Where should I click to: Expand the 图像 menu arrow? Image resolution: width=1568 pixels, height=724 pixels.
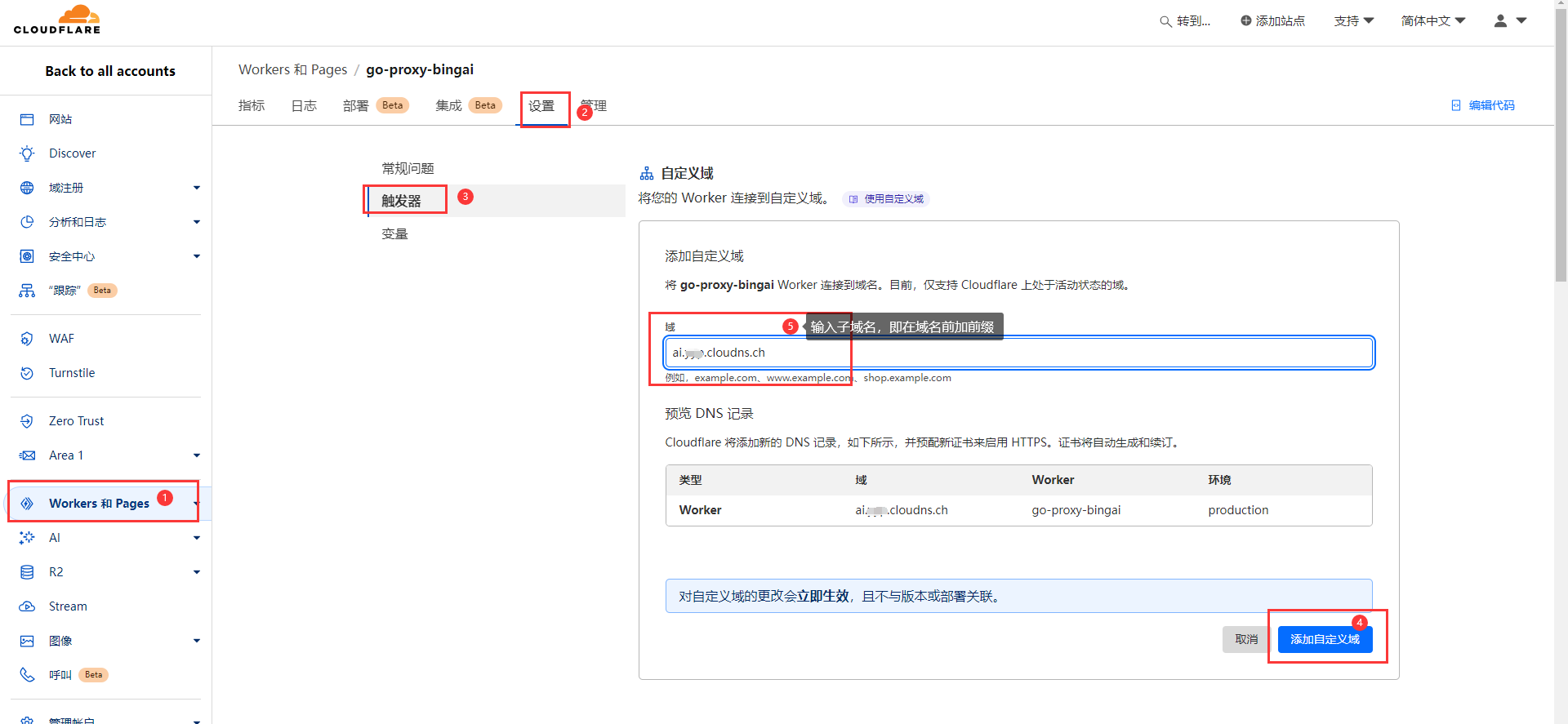(x=197, y=641)
